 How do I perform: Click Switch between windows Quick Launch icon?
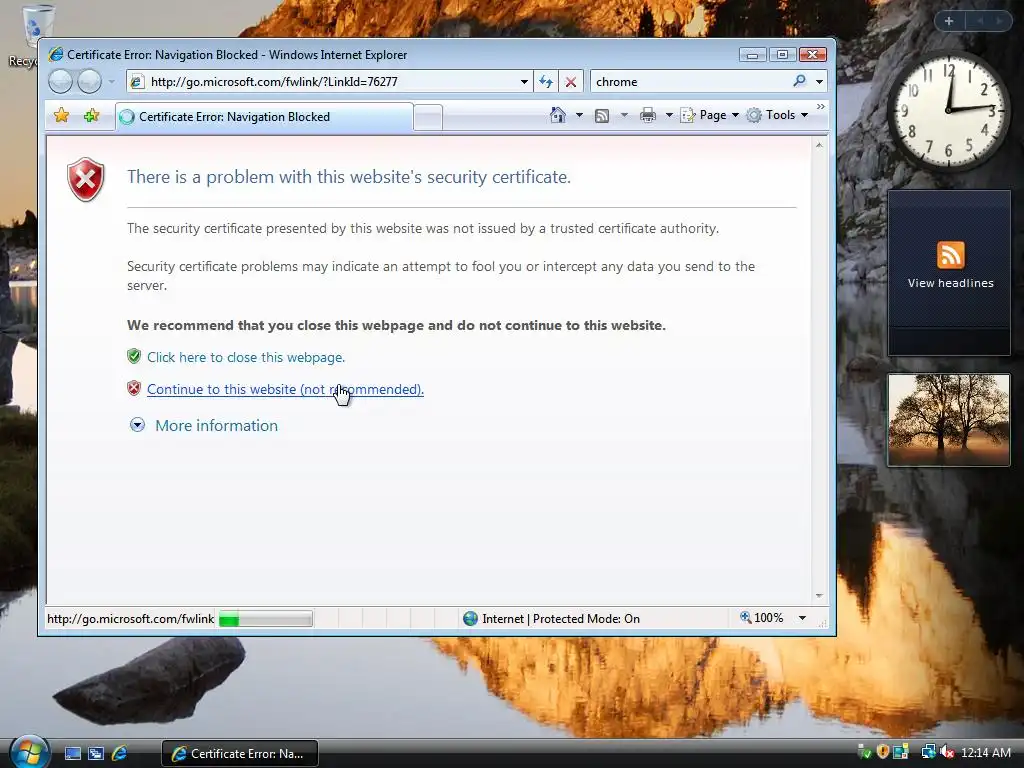[x=96, y=754]
